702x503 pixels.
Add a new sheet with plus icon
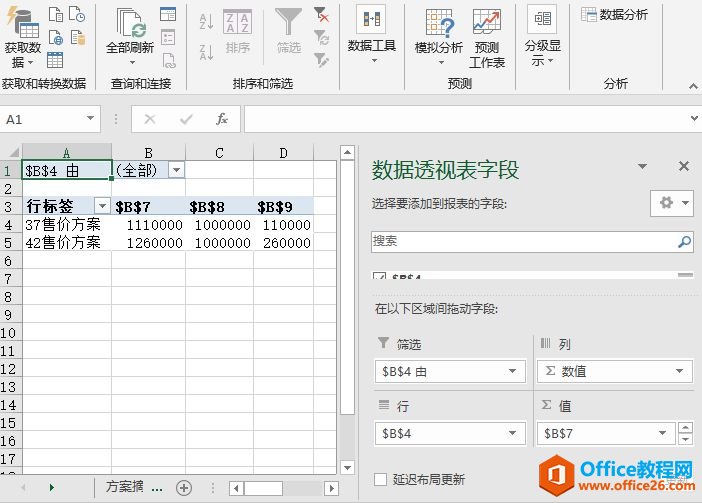point(184,488)
